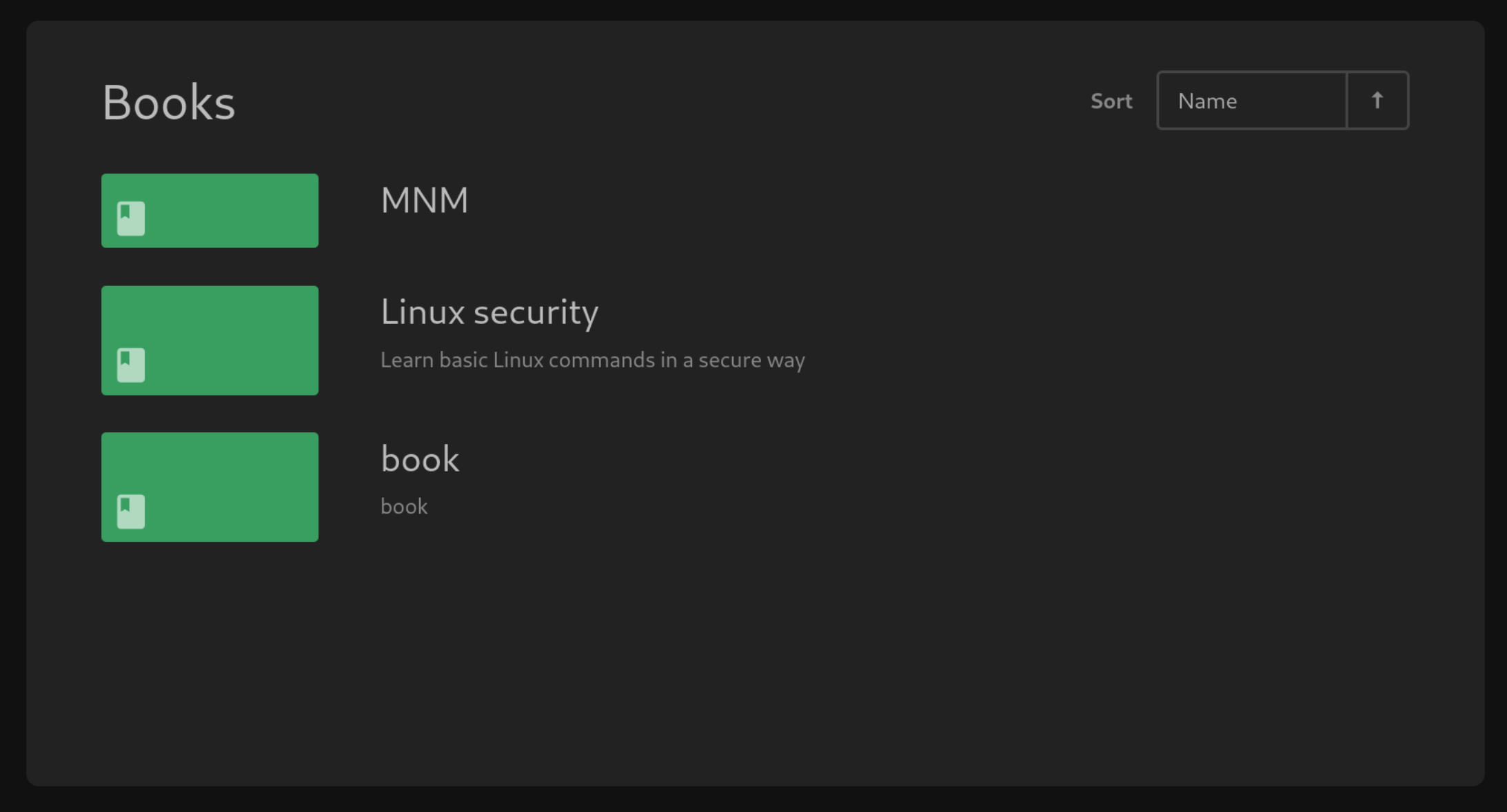This screenshot has height=812, width=1507.
Task: Click the Sort label
Action: 1111,101
